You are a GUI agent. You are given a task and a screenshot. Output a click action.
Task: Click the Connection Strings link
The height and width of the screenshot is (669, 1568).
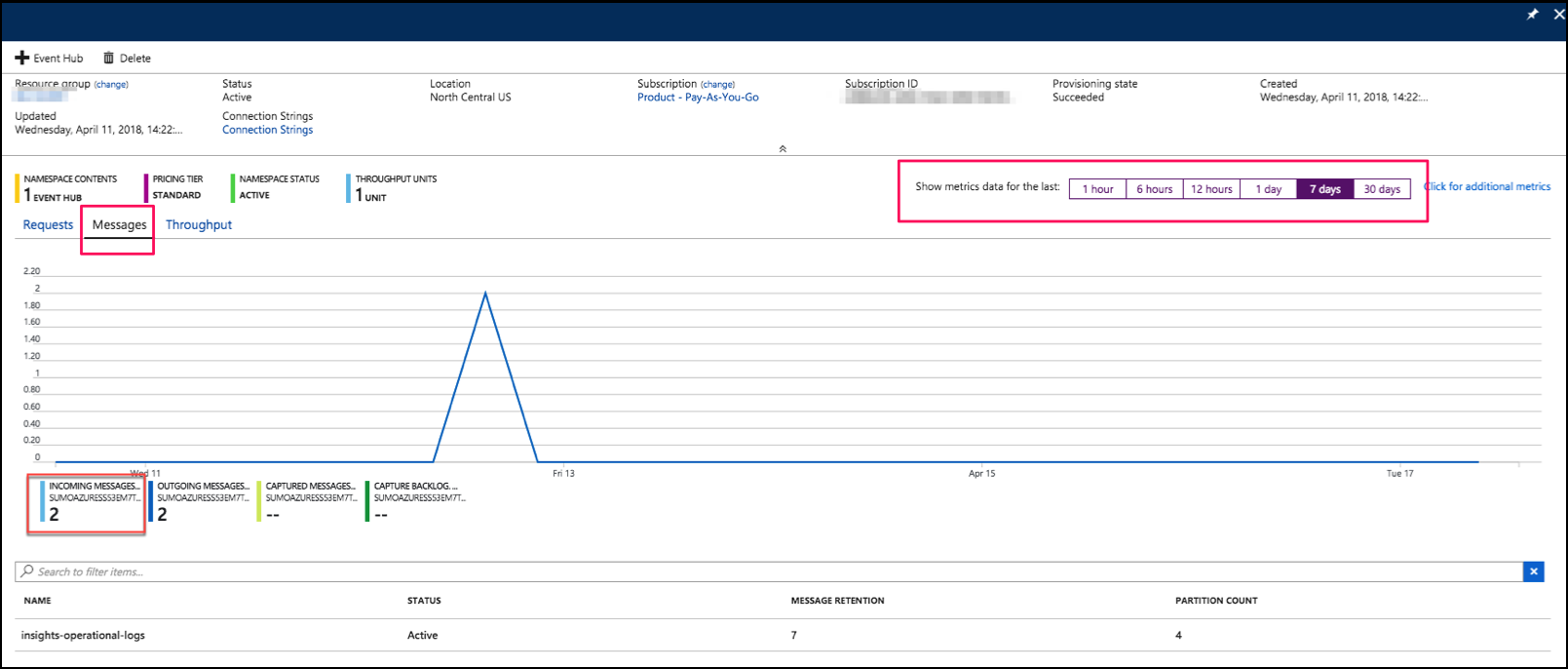(x=267, y=130)
